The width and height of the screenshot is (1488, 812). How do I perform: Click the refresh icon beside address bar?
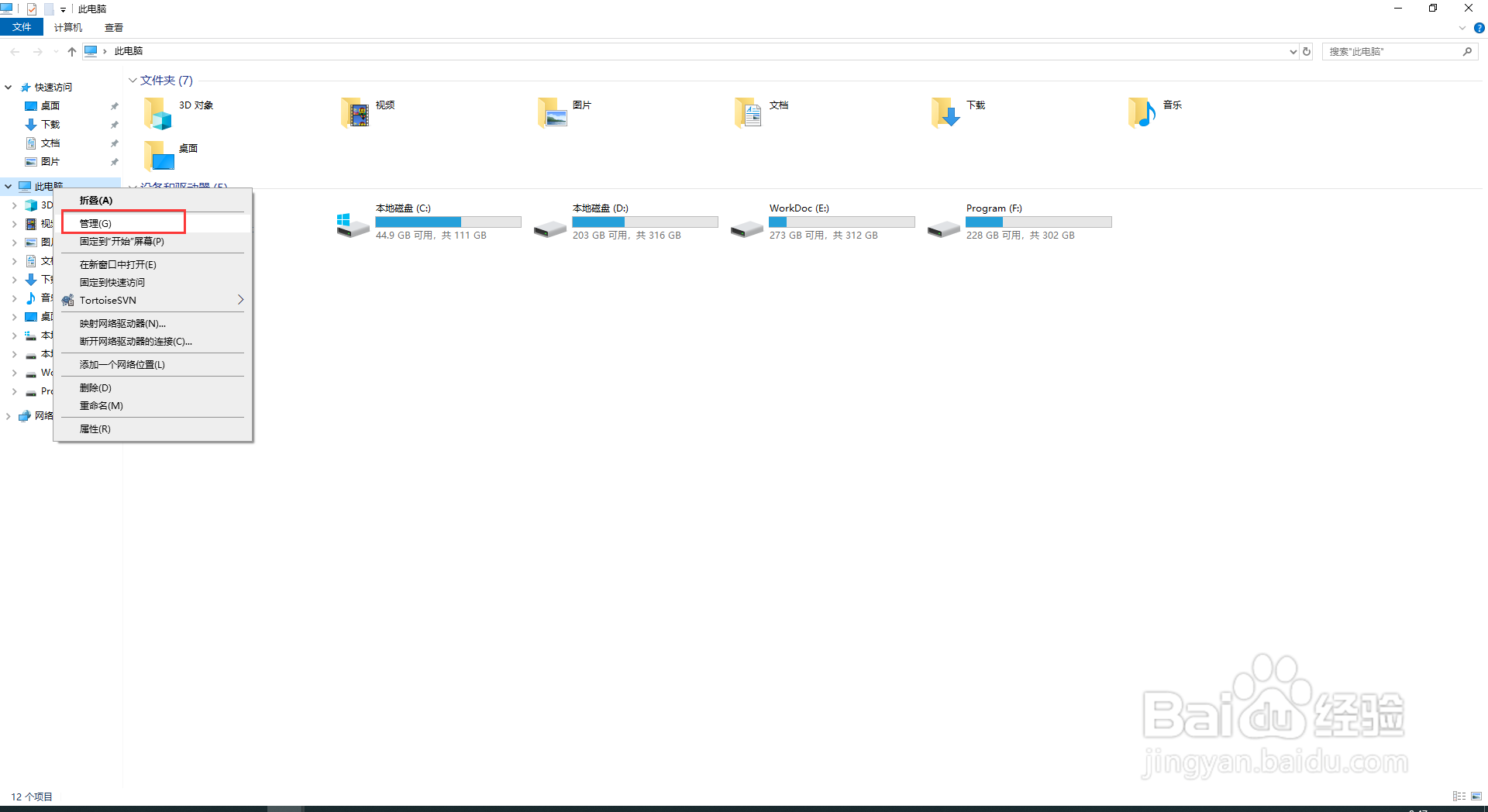(x=1307, y=51)
